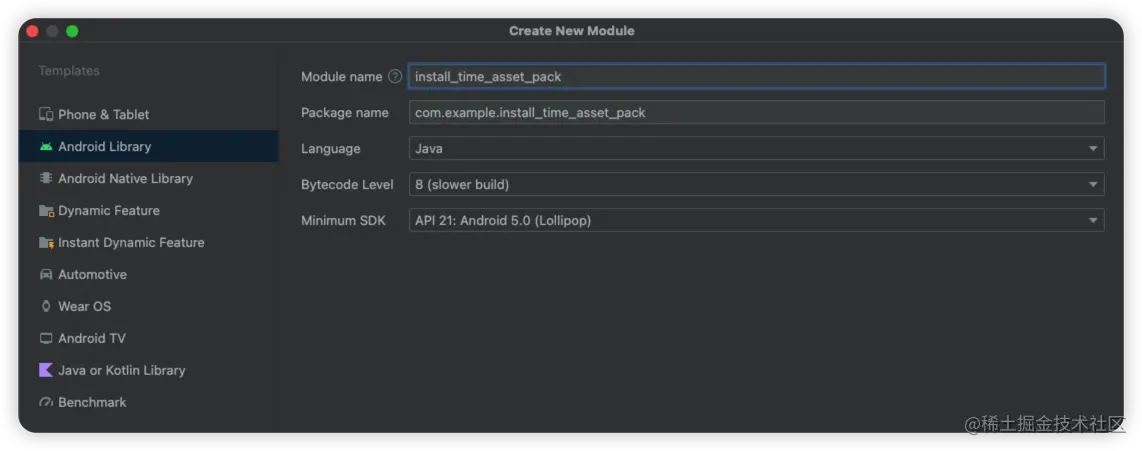Image resolution: width=1142 pixels, height=451 pixels.
Task: Click the grey minimize window button
Action: point(52,31)
